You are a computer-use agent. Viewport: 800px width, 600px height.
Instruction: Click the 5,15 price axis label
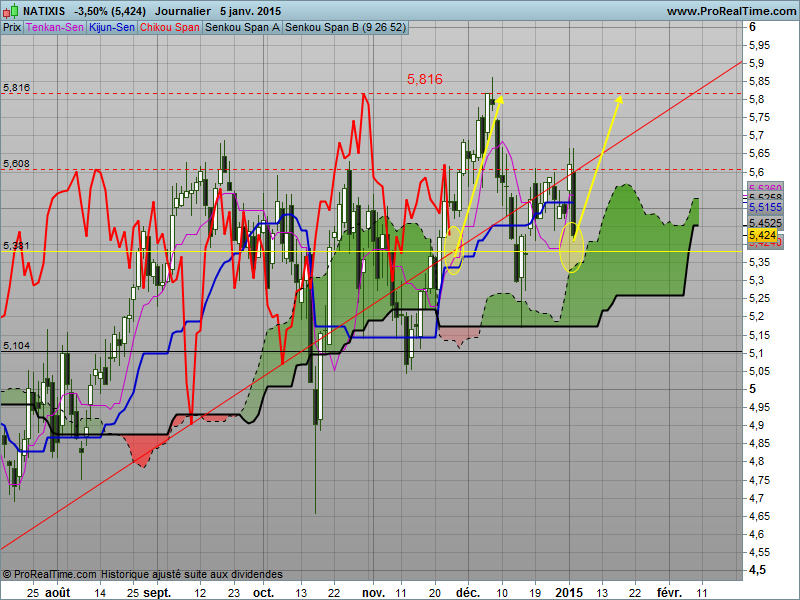(x=759, y=335)
